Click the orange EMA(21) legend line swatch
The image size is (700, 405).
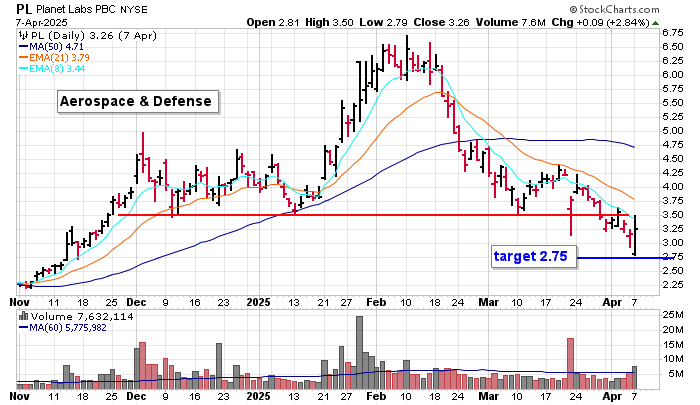point(23,58)
